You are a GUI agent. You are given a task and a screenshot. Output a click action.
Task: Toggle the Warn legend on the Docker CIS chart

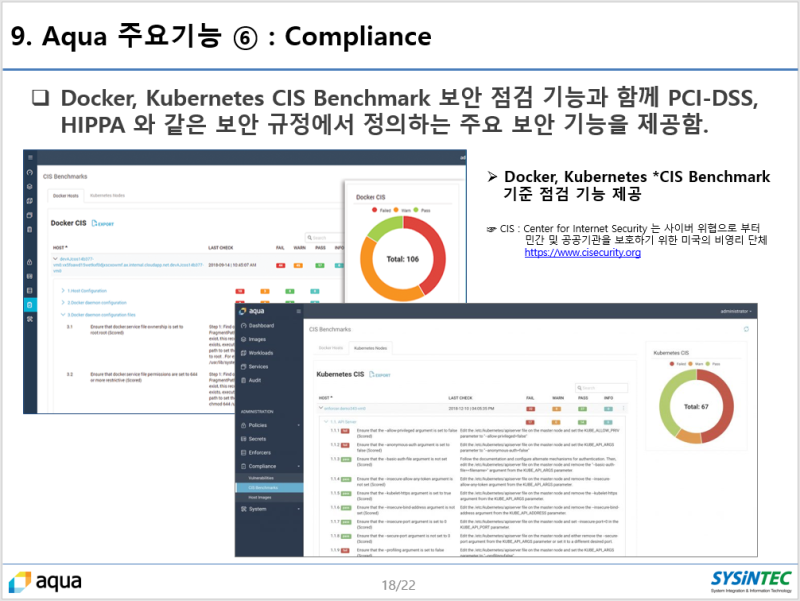coord(404,210)
